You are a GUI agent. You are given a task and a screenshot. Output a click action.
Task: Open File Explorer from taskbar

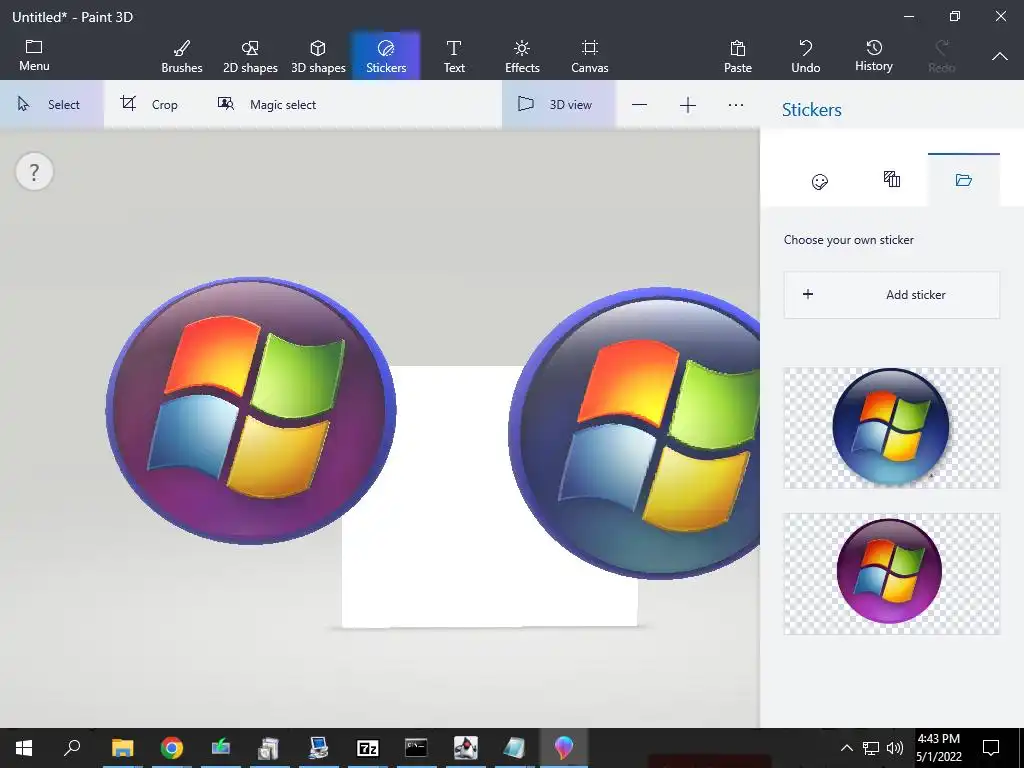click(122, 747)
